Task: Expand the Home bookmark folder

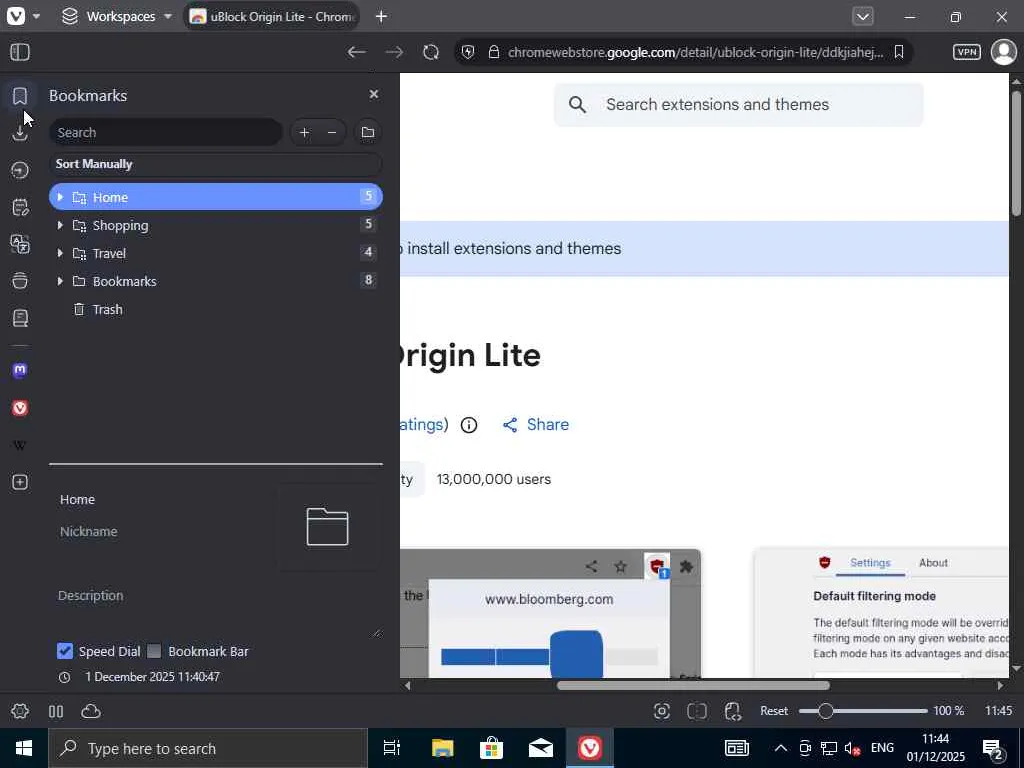Action: coord(60,197)
